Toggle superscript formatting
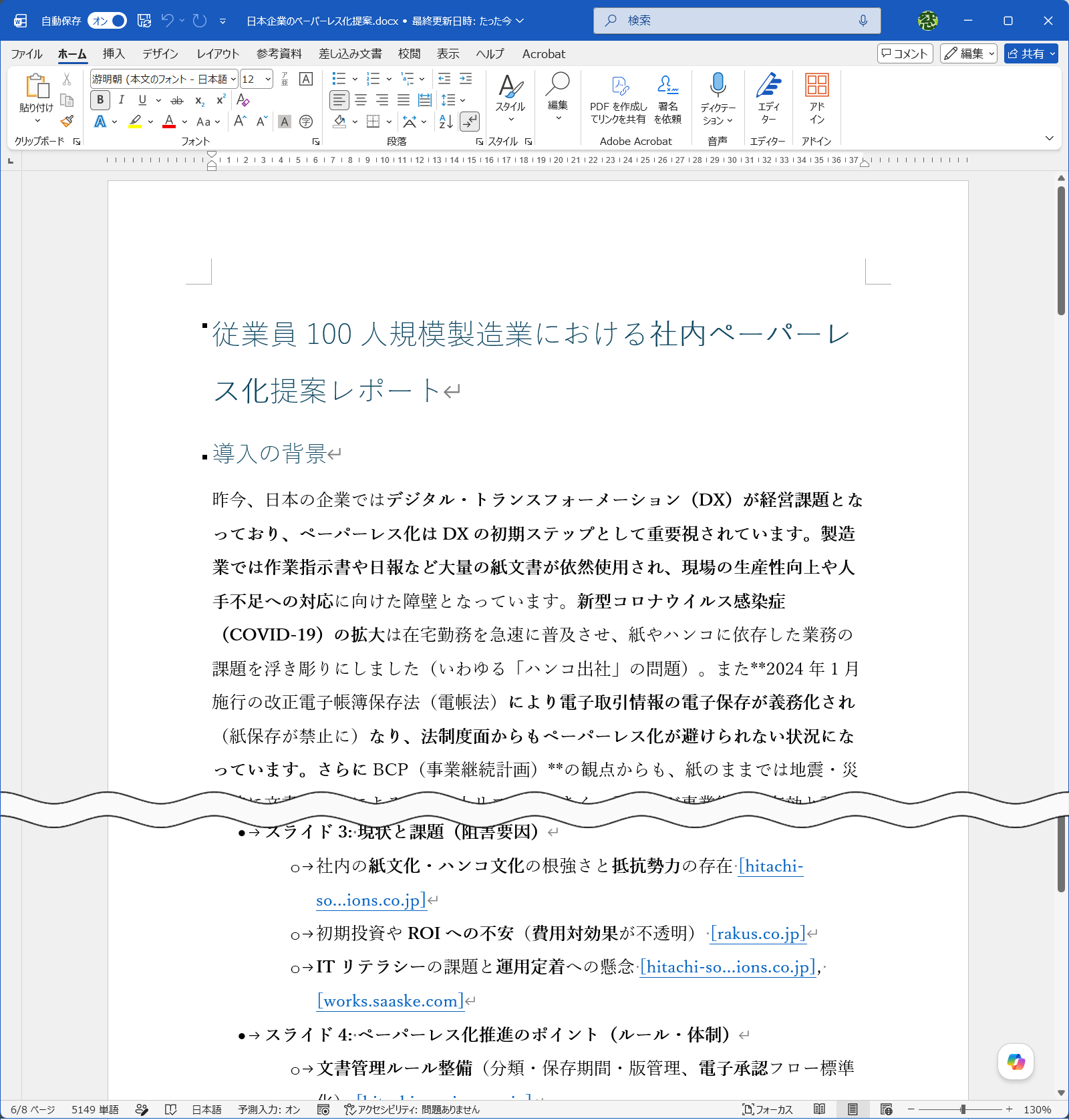The height and width of the screenshot is (1120, 1069). click(220, 100)
